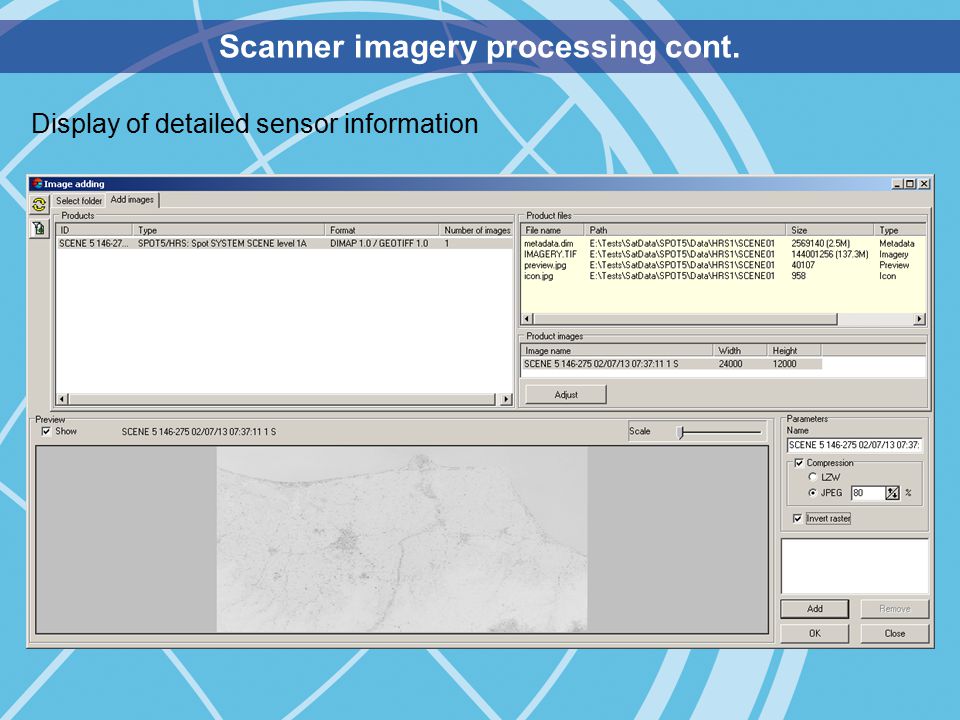This screenshot has width=960, height=720.
Task: Click the percent icon beside JPEG quality field
Action: pyautogui.click(x=893, y=493)
